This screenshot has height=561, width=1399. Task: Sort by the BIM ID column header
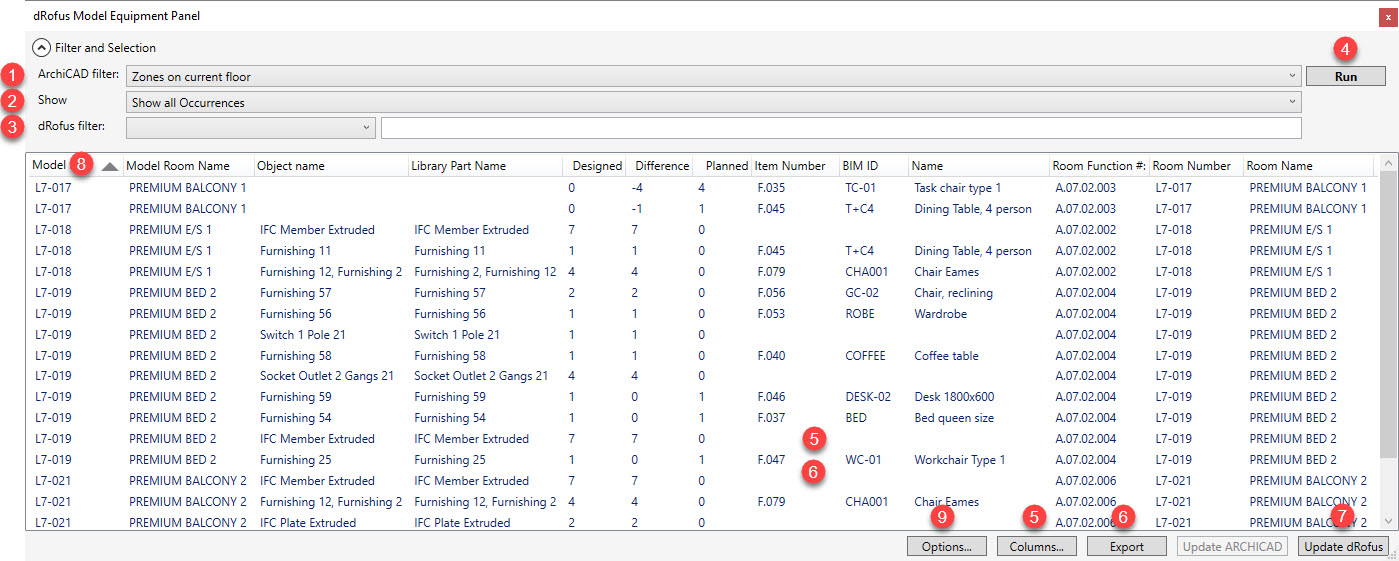[872, 166]
